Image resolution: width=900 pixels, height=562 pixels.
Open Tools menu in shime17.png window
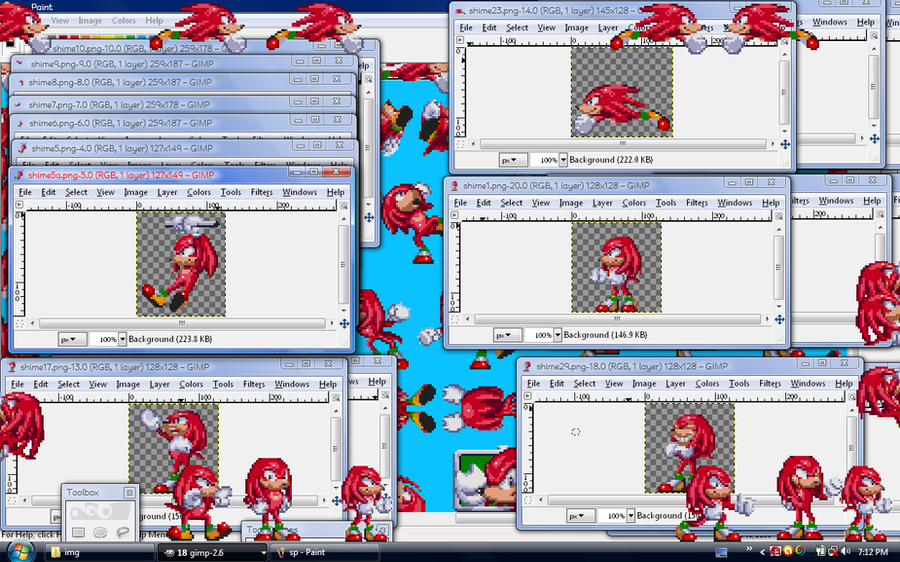[223, 384]
